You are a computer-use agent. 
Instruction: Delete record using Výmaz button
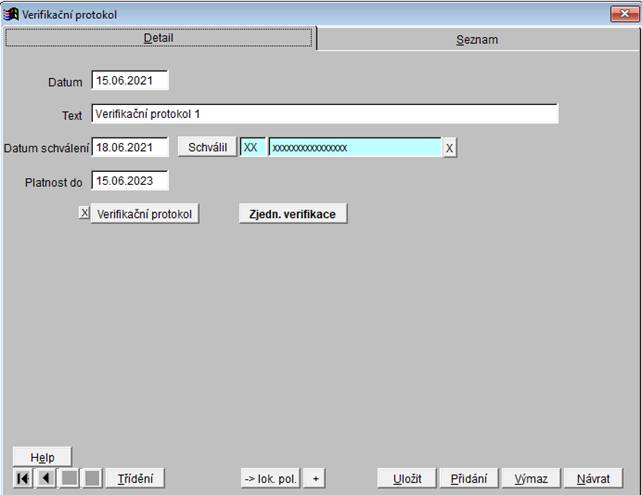pyautogui.click(x=530, y=478)
